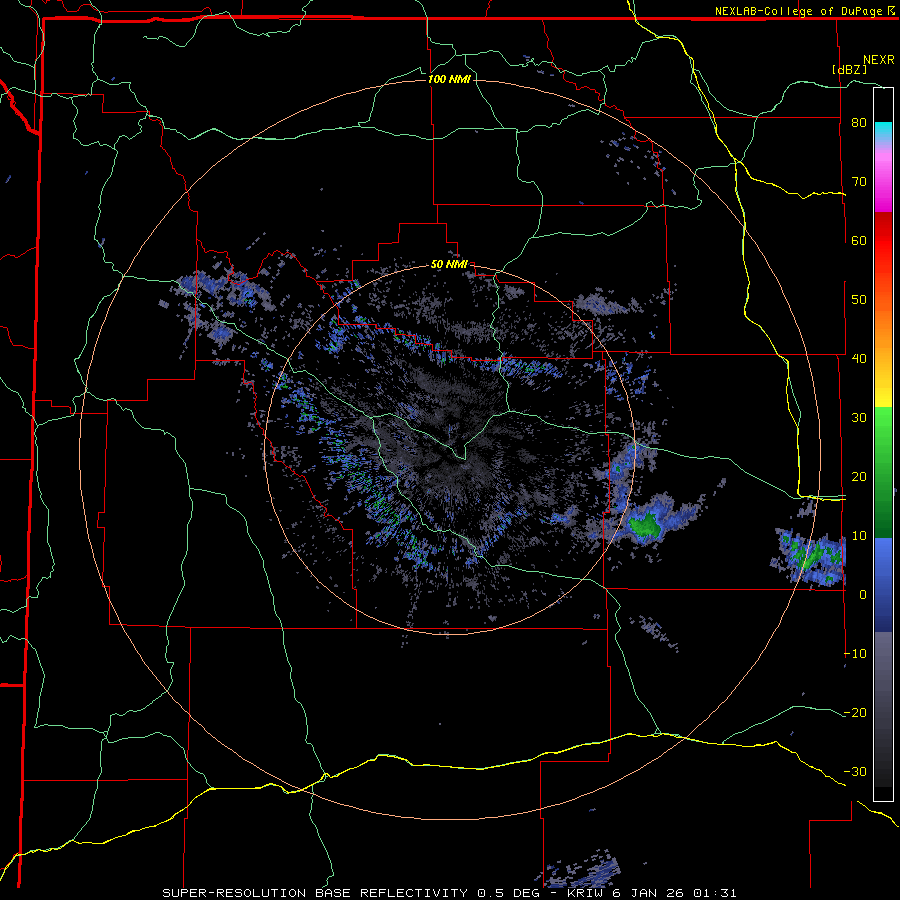Click the [dBZ] units label

pos(849,69)
